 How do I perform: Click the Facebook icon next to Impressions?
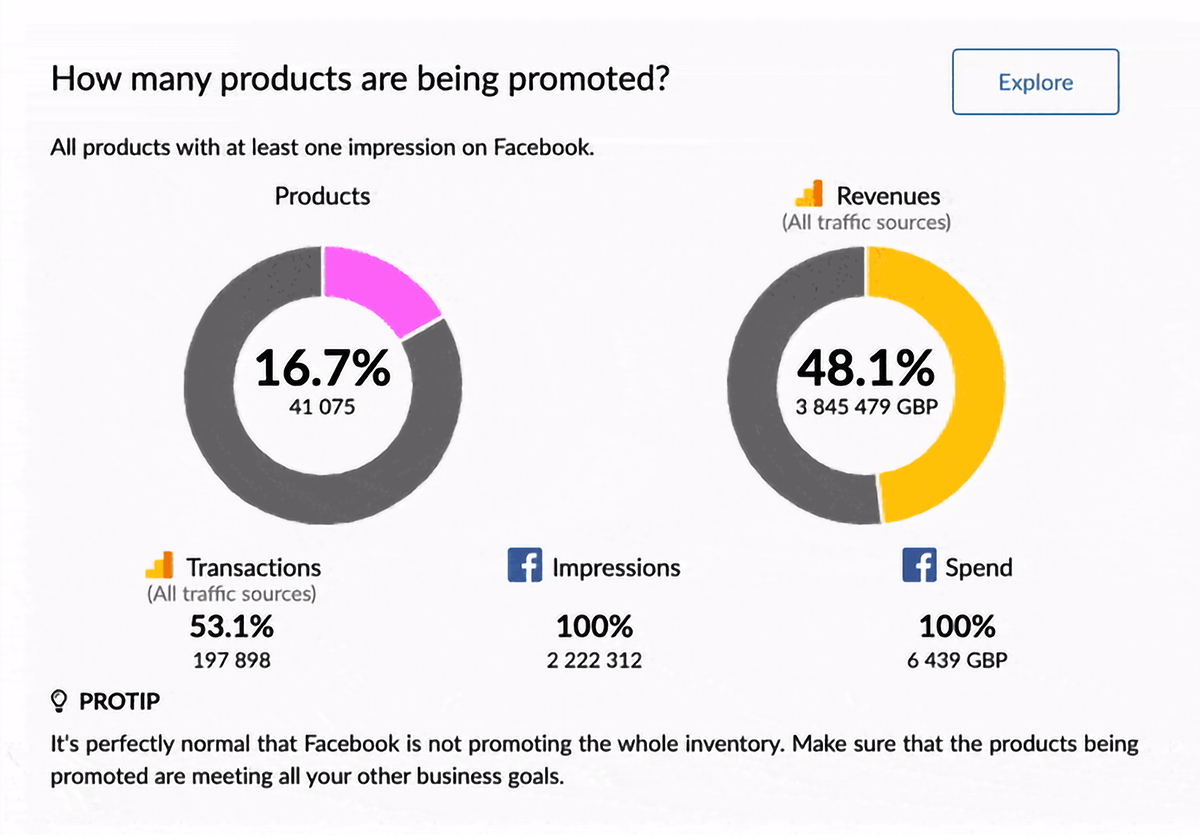[526, 566]
